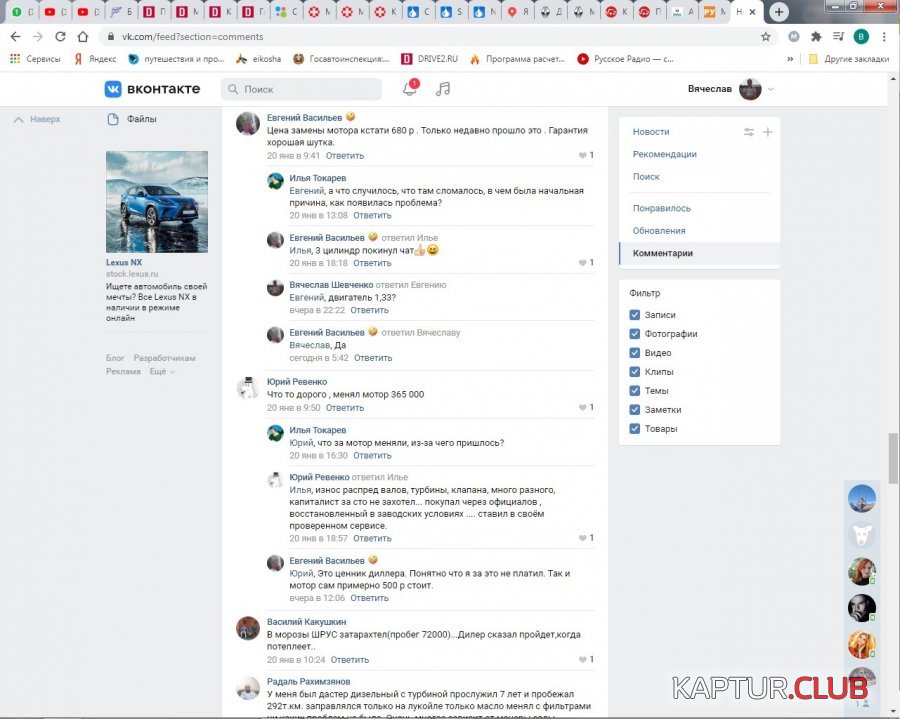Expand the Ещё dropdown in left footer
900x719 pixels.
[161, 371]
